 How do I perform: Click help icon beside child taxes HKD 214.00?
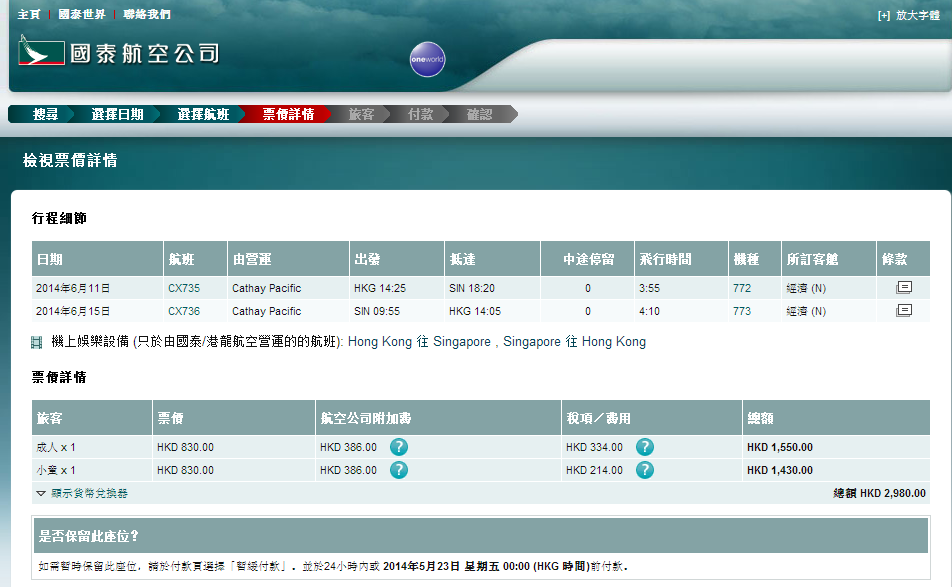coord(645,470)
